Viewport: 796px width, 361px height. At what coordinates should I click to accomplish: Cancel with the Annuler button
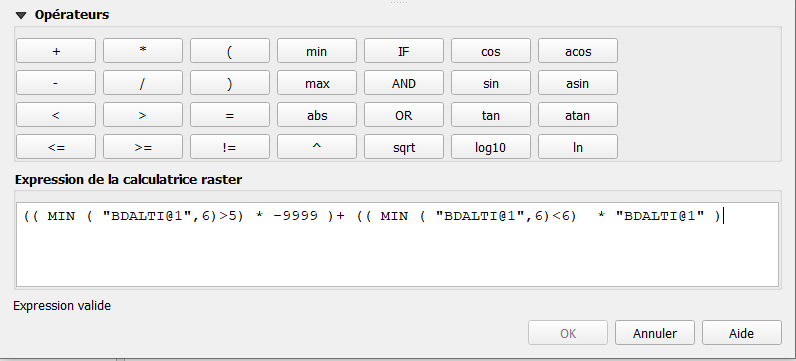(655, 333)
